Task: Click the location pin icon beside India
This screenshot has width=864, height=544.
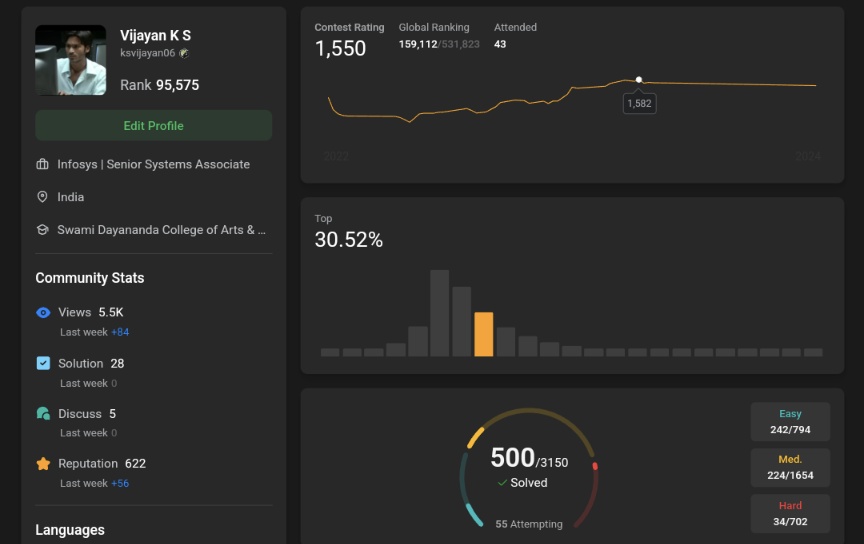Action: tap(42, 197)
